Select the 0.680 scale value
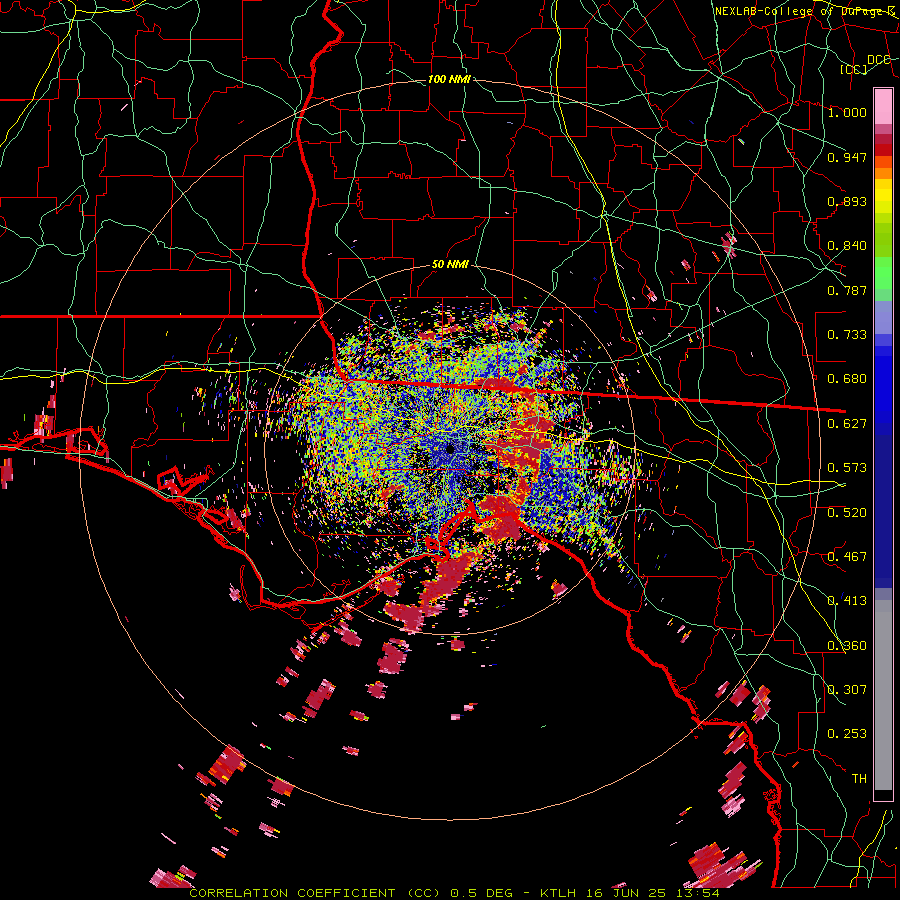900x900 pixels. [x=847, y=379]
